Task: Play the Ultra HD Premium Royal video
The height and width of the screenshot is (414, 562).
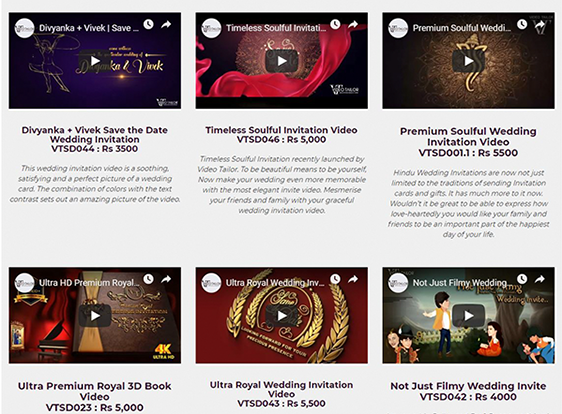Action: pos(95,315)
